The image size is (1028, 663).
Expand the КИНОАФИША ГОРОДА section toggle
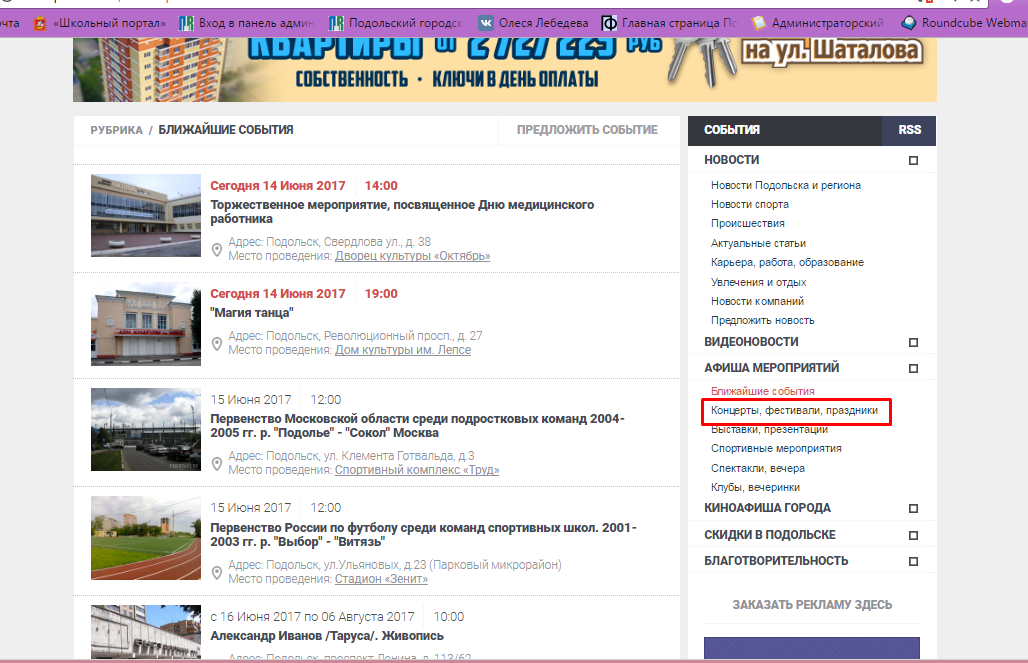point(913,508)
